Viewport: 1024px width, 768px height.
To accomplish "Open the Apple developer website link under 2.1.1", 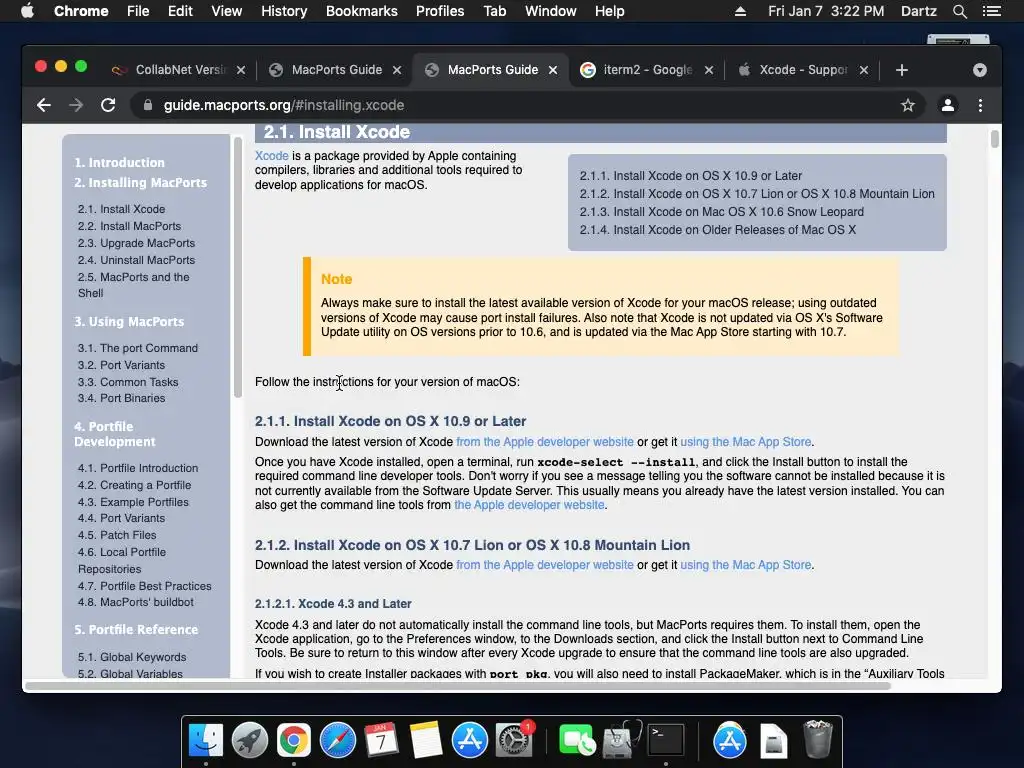I will (x=545, y=441).
